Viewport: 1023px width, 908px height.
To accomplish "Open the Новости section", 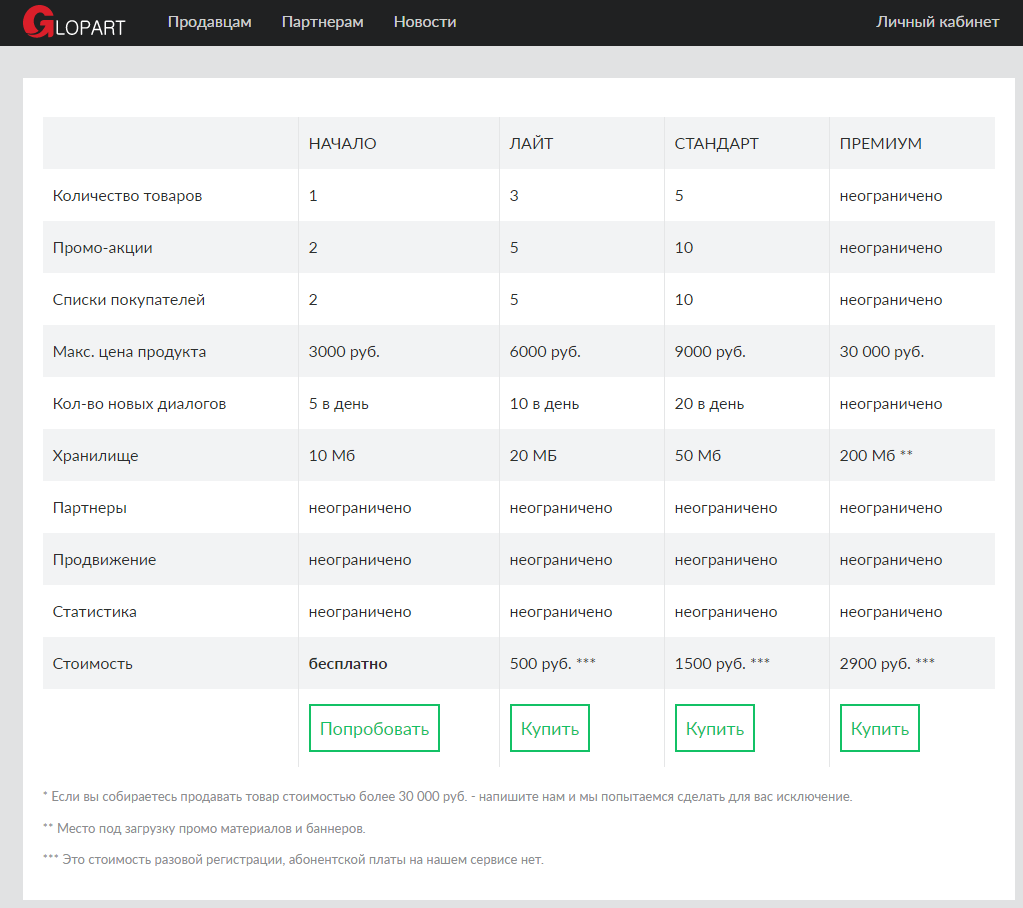I will pos(425,22).
